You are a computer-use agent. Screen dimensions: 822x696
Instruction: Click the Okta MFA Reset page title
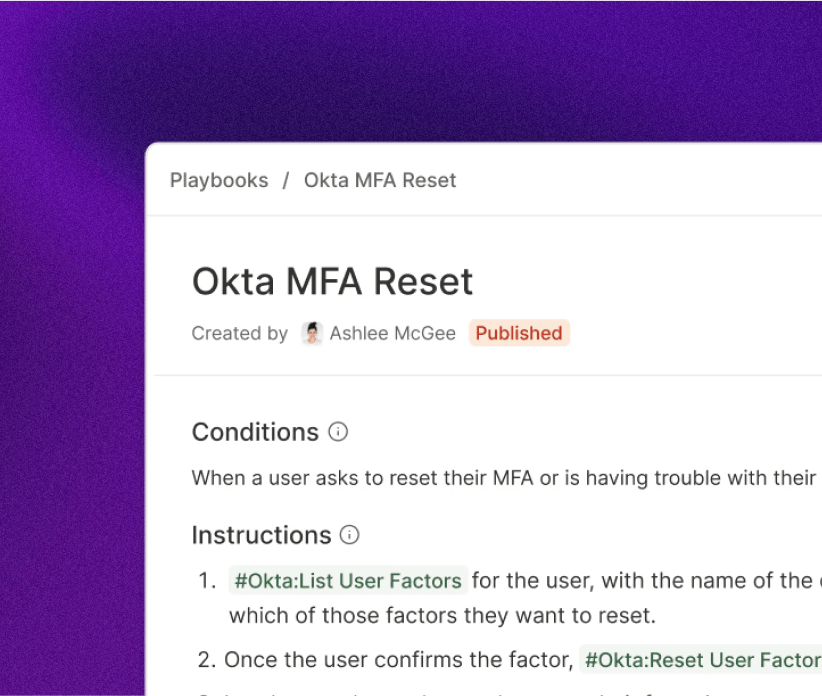point(332,282)
